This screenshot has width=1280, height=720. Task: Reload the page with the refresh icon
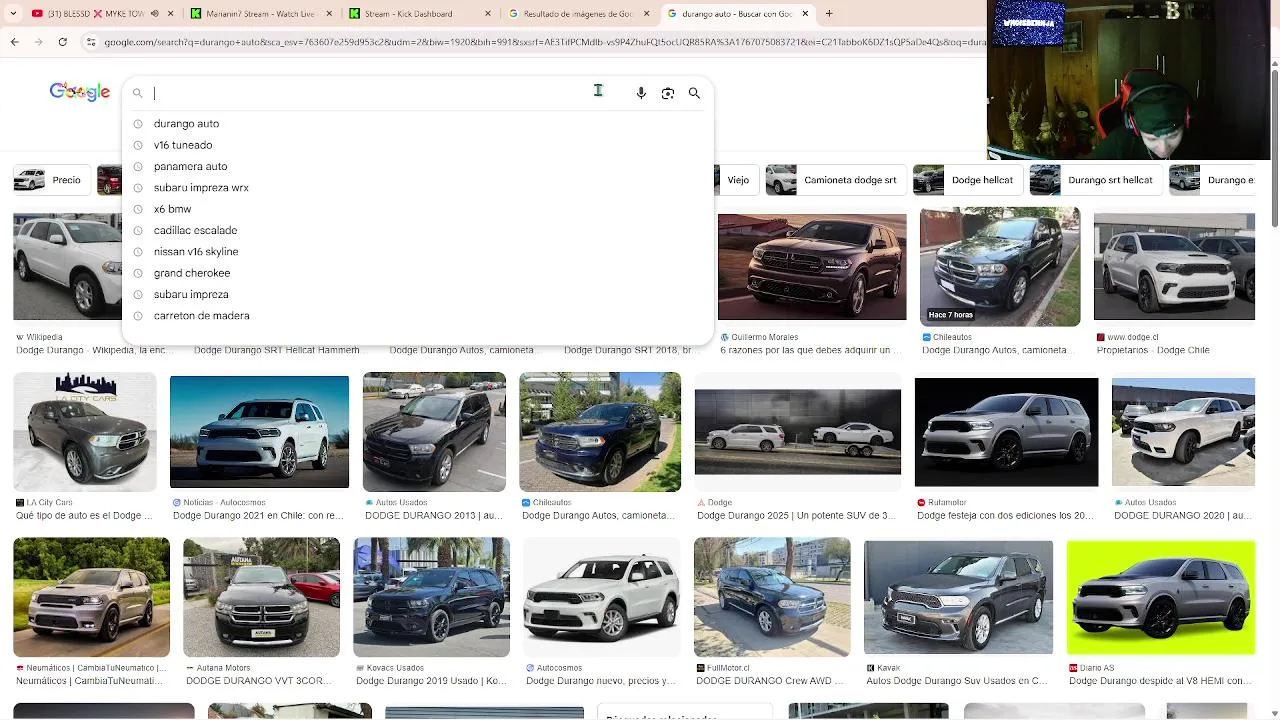(x=62, y=42)
